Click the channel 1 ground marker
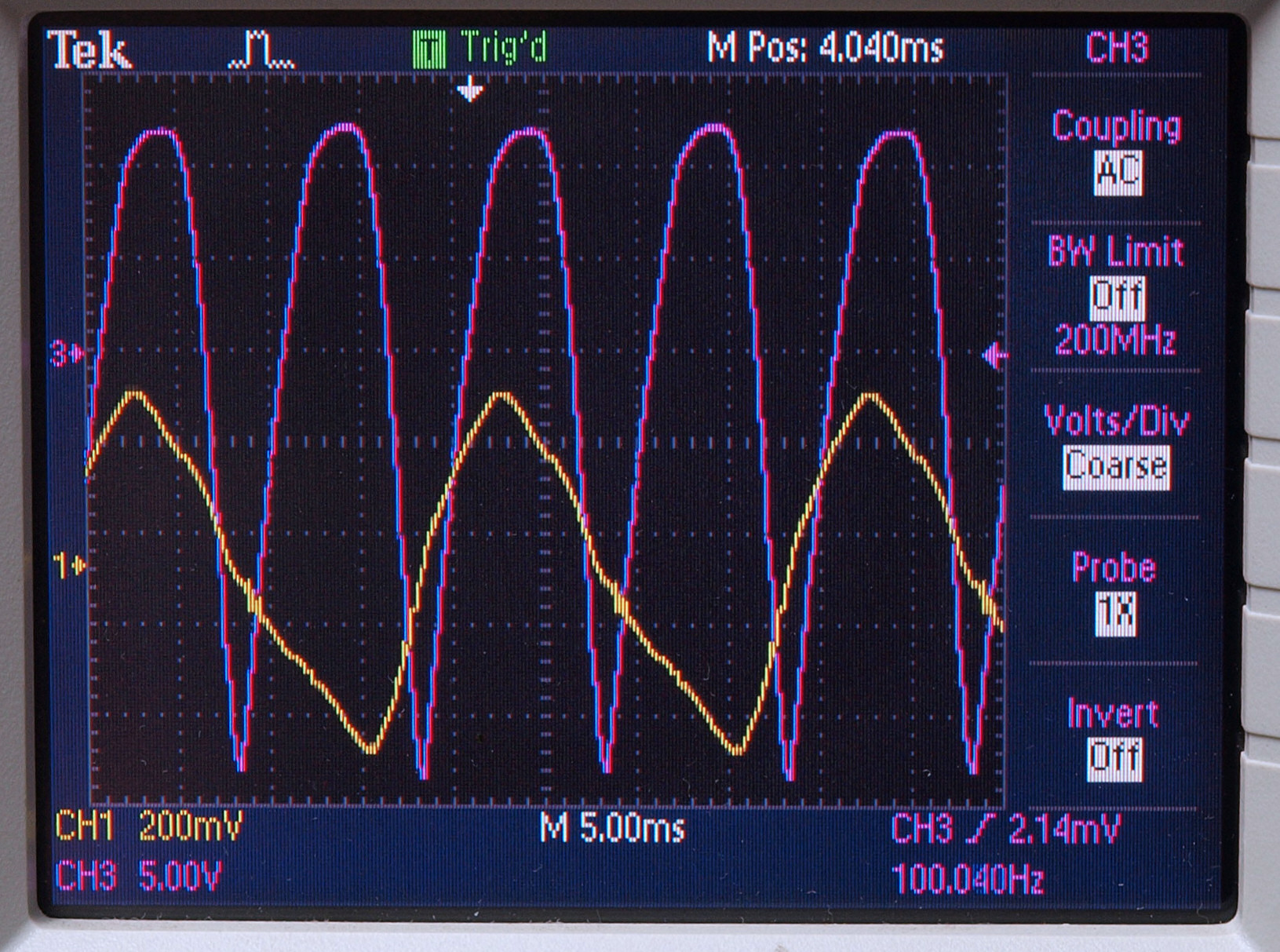 [x=69, y=564]
